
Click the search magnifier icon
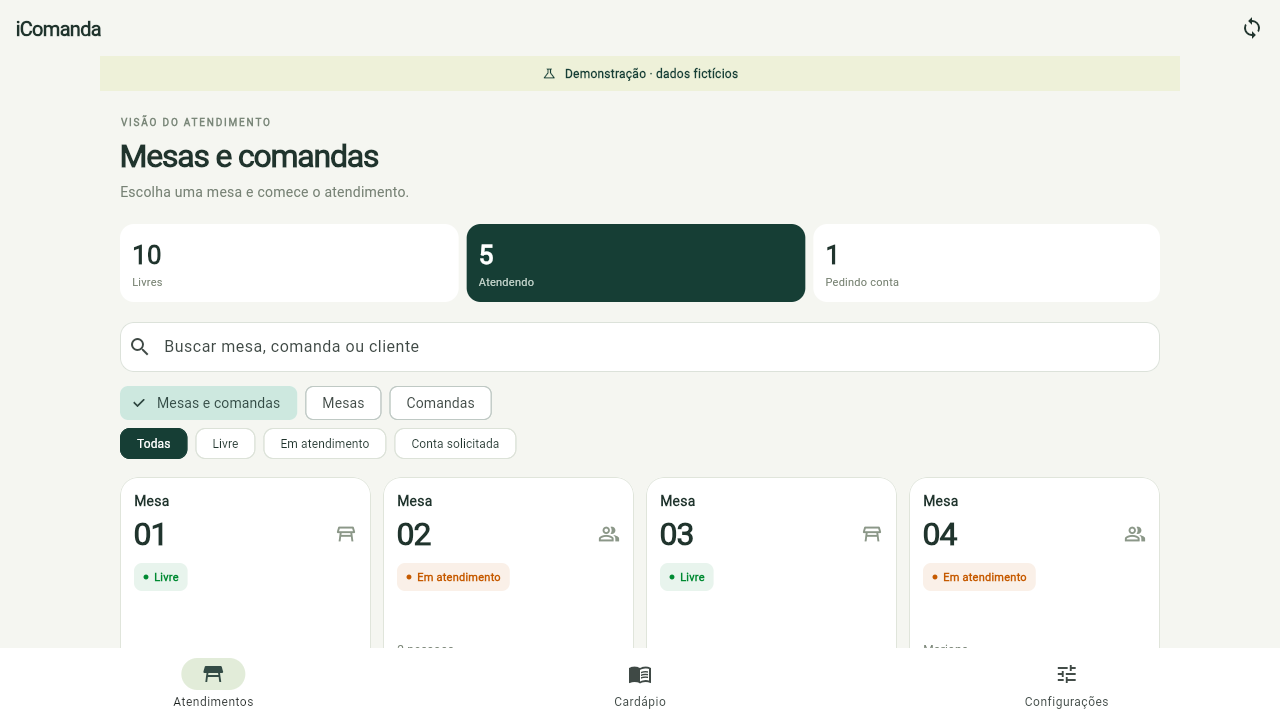[x=140, y=347]
